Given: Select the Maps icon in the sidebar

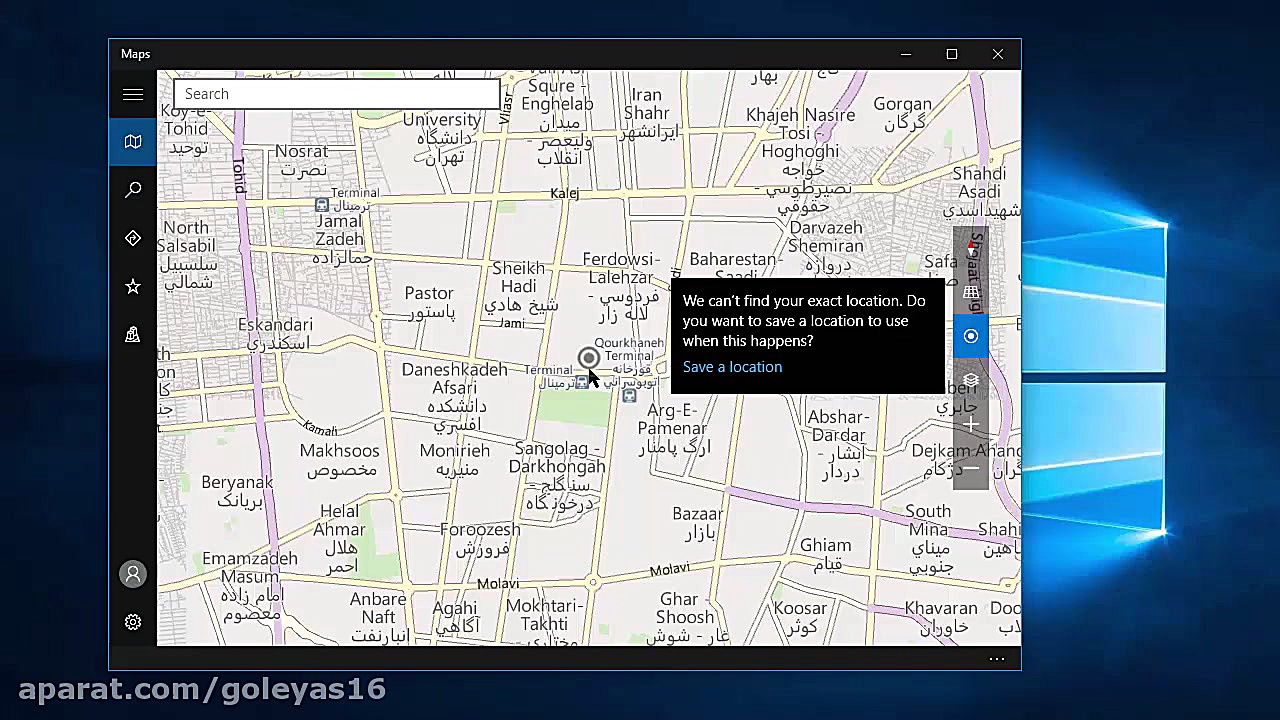Looking at the screenshot, I should [x=133, y=142].
